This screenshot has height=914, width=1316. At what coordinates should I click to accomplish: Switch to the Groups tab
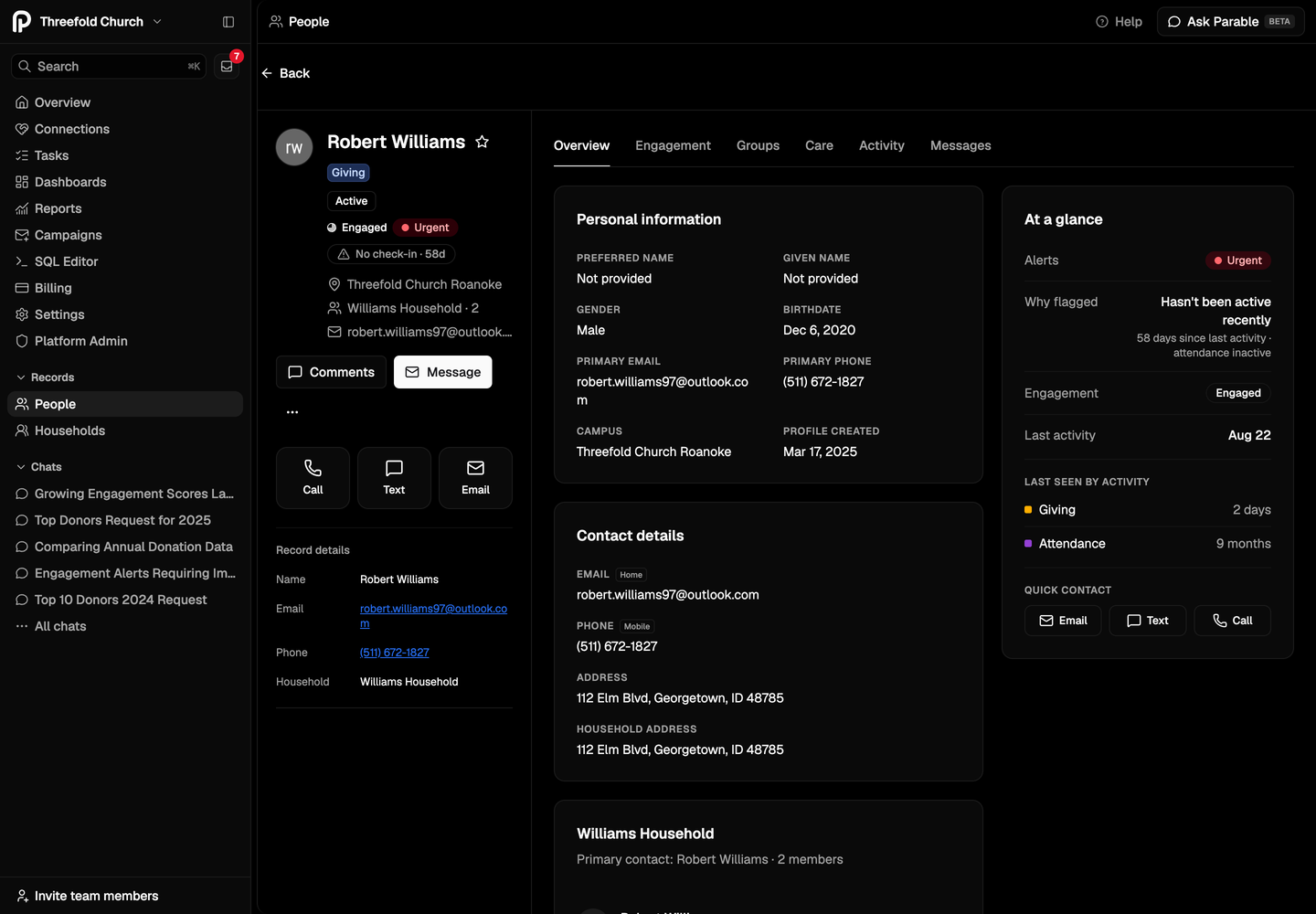coord(758,145)
